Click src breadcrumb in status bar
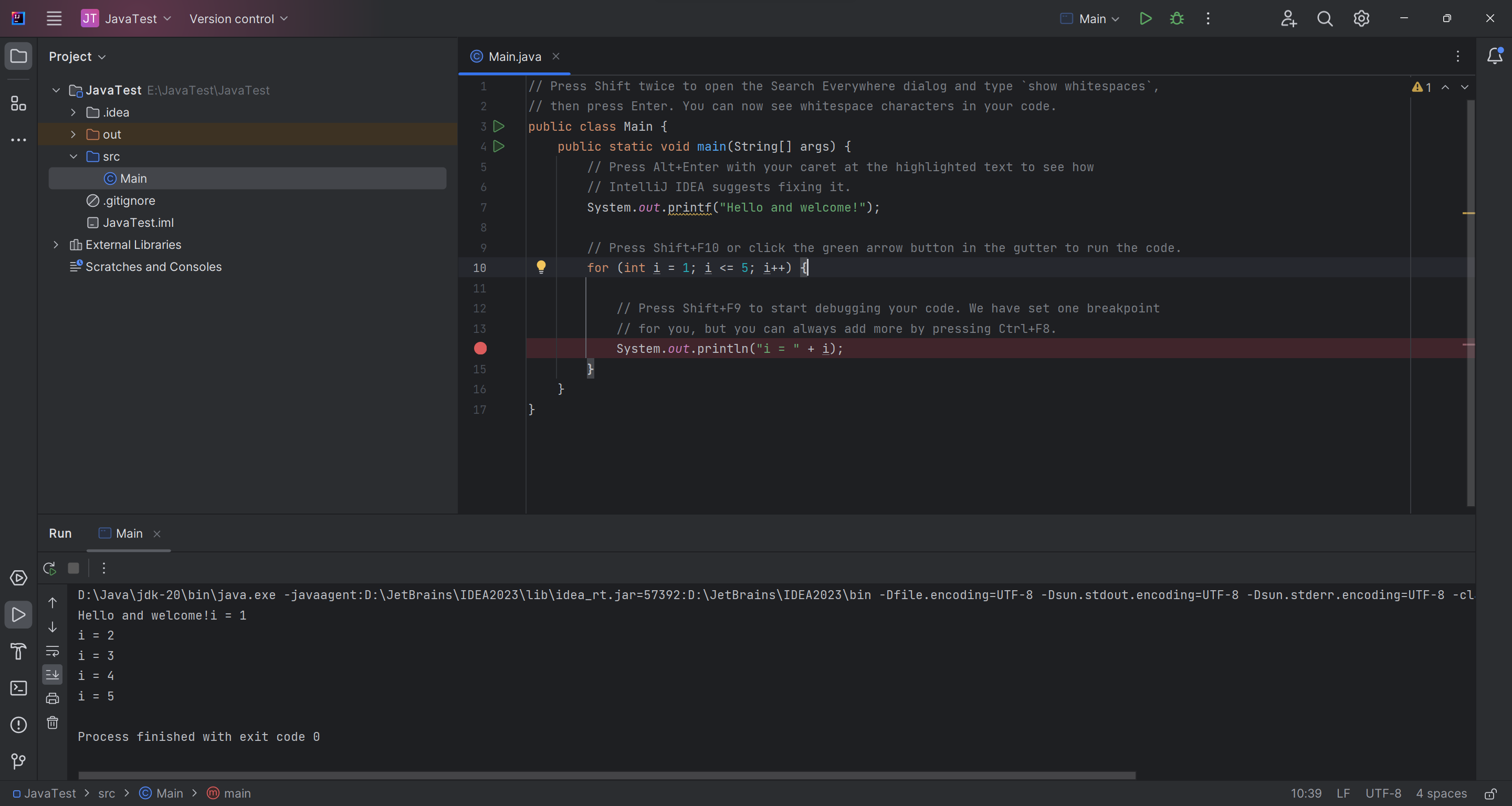The height and width of the screenshot is (806, 1512). [106, 794]
